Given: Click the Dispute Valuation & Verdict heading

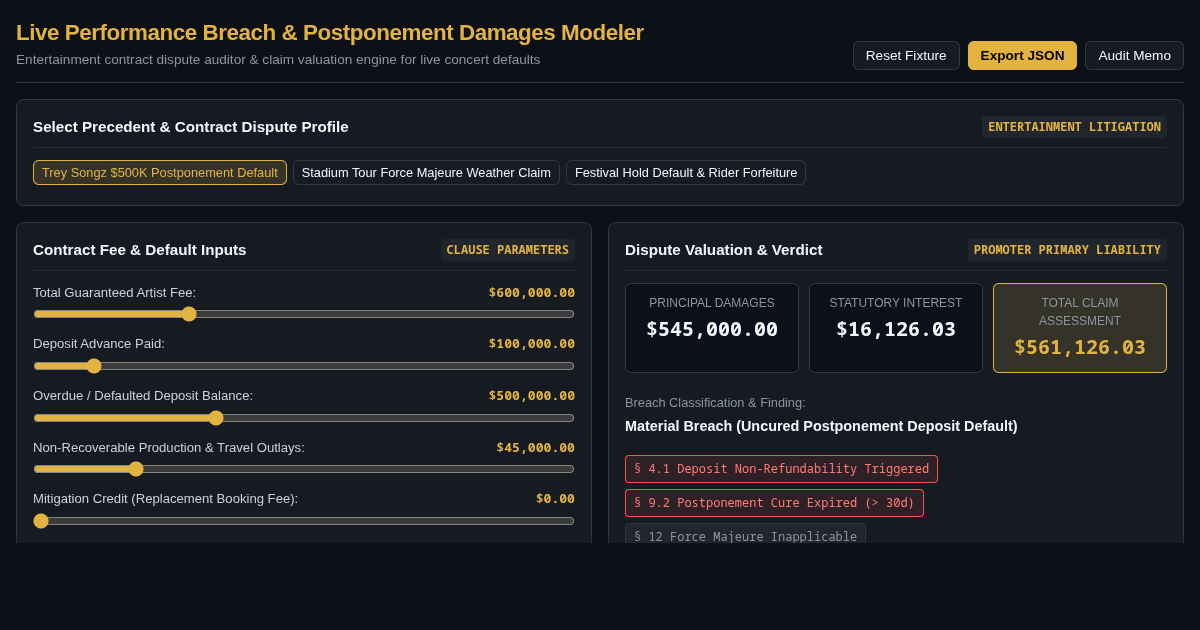Looking at the screenshot, I should (724, 250).
